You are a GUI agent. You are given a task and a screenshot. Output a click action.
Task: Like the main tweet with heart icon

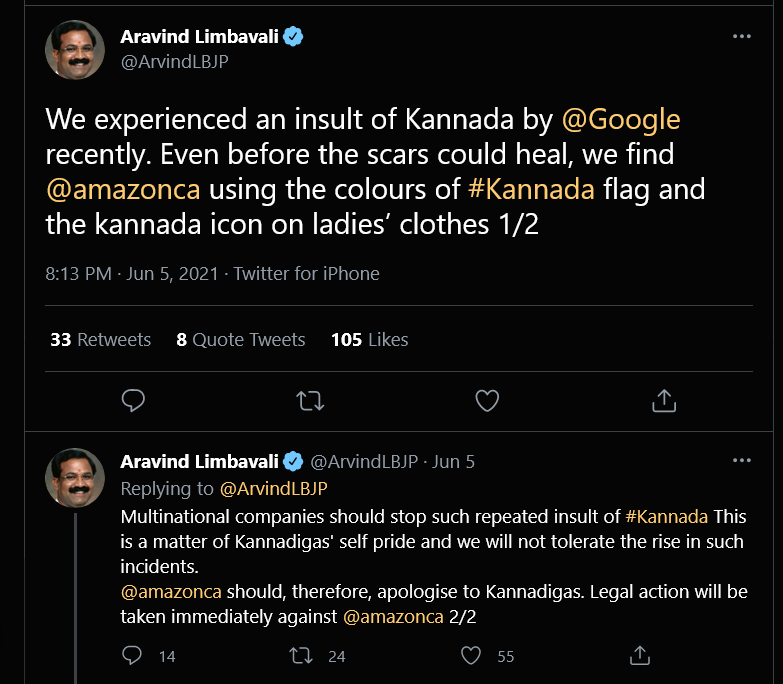pos(487,401)
